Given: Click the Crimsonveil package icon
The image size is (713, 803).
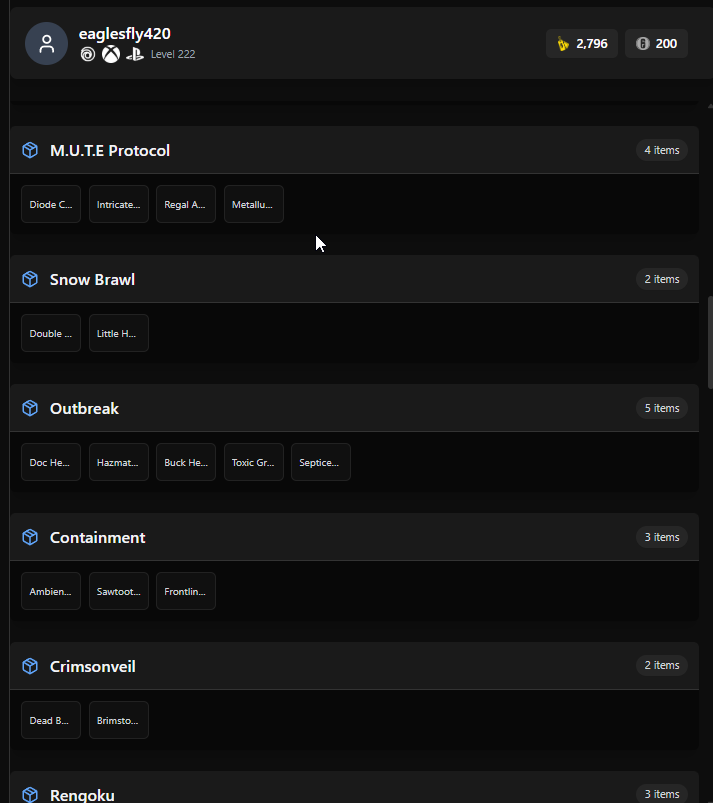Looking at the screenshot, I should coord(30,666).
